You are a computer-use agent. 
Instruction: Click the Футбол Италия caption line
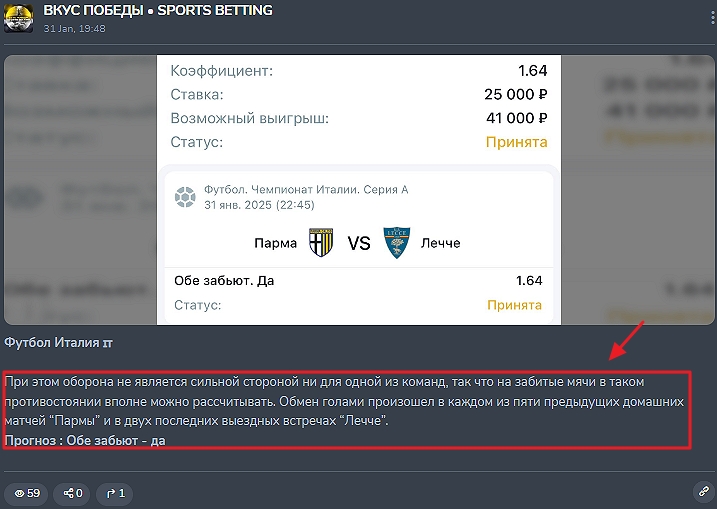coord(58,343)
